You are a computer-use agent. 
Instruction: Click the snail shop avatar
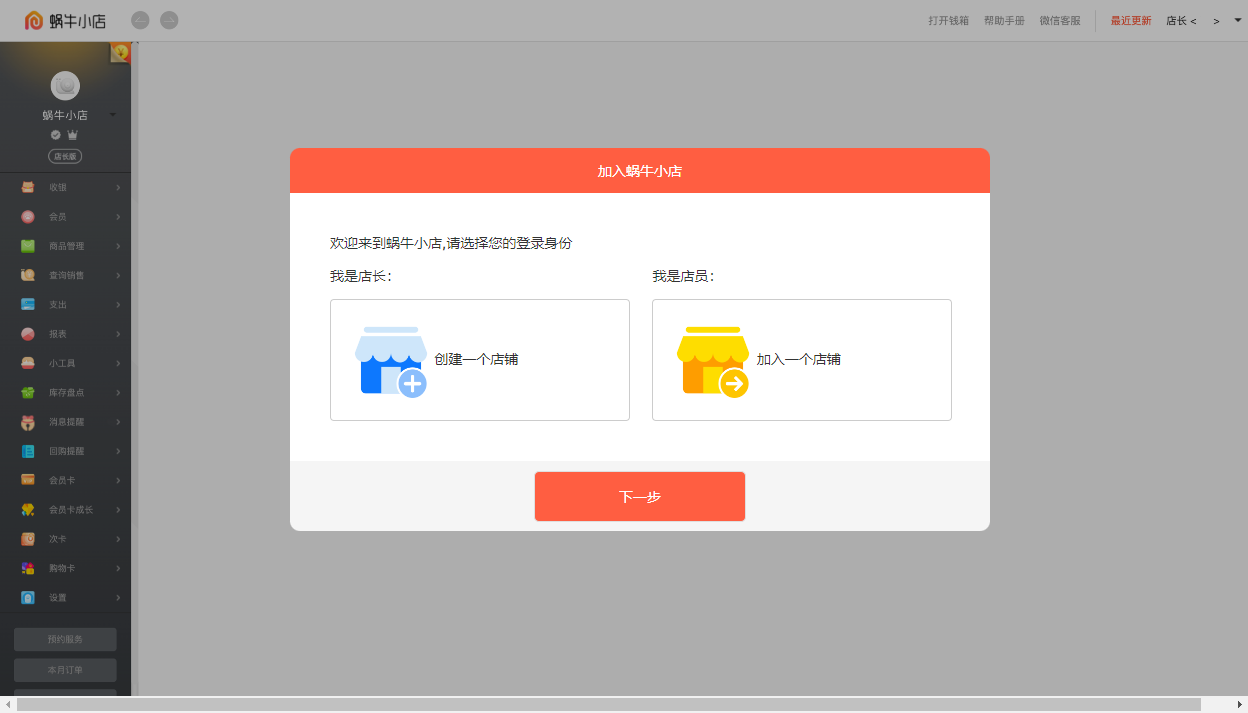coord(65,86)
